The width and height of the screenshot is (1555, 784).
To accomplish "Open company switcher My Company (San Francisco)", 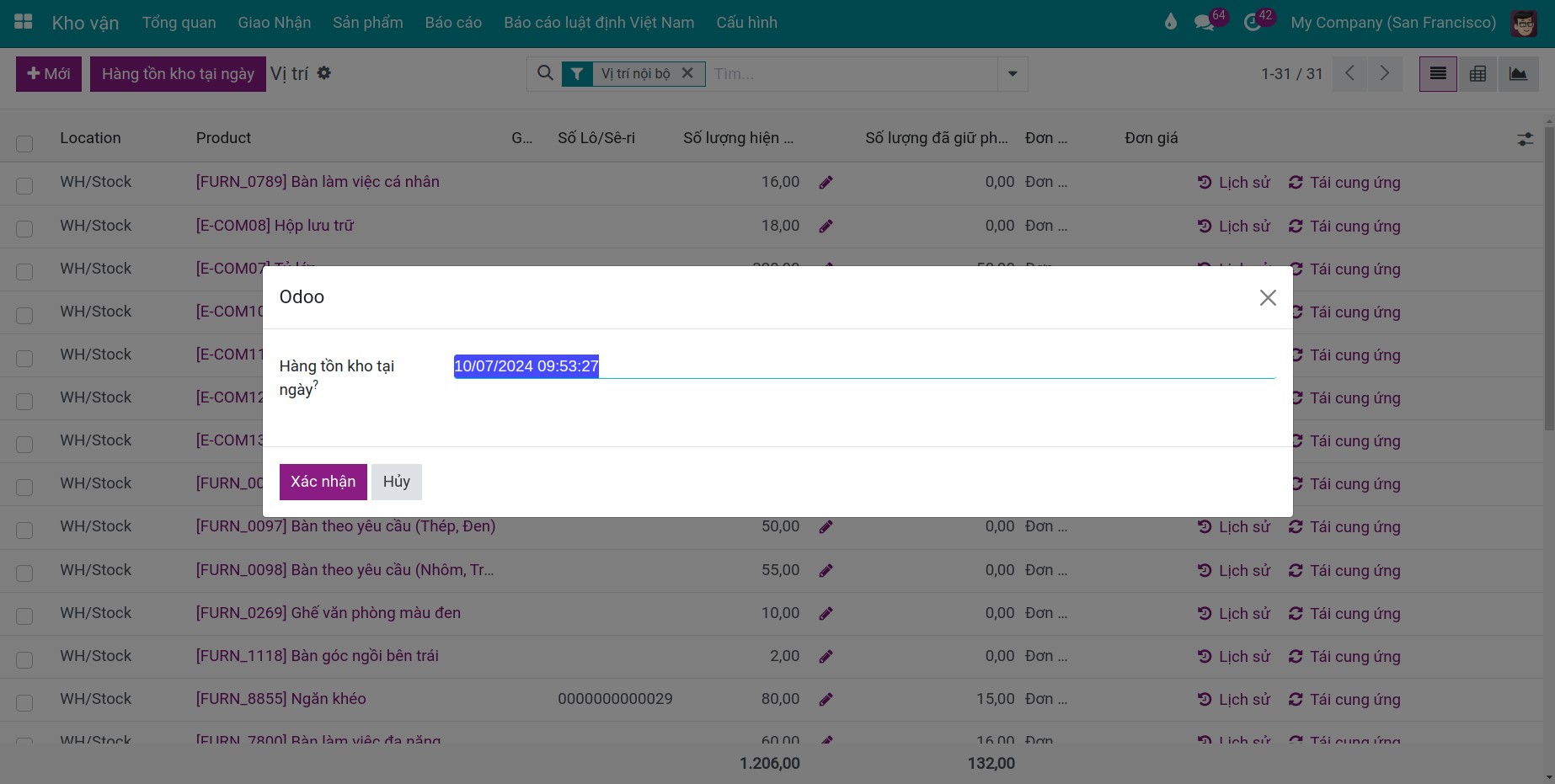I will tap(1393, 23).
